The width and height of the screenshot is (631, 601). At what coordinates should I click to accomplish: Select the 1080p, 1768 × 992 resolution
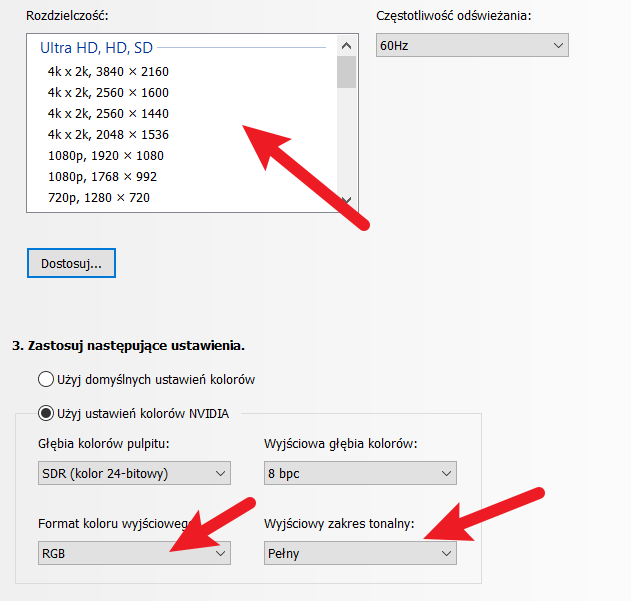(x=102, y=176)
